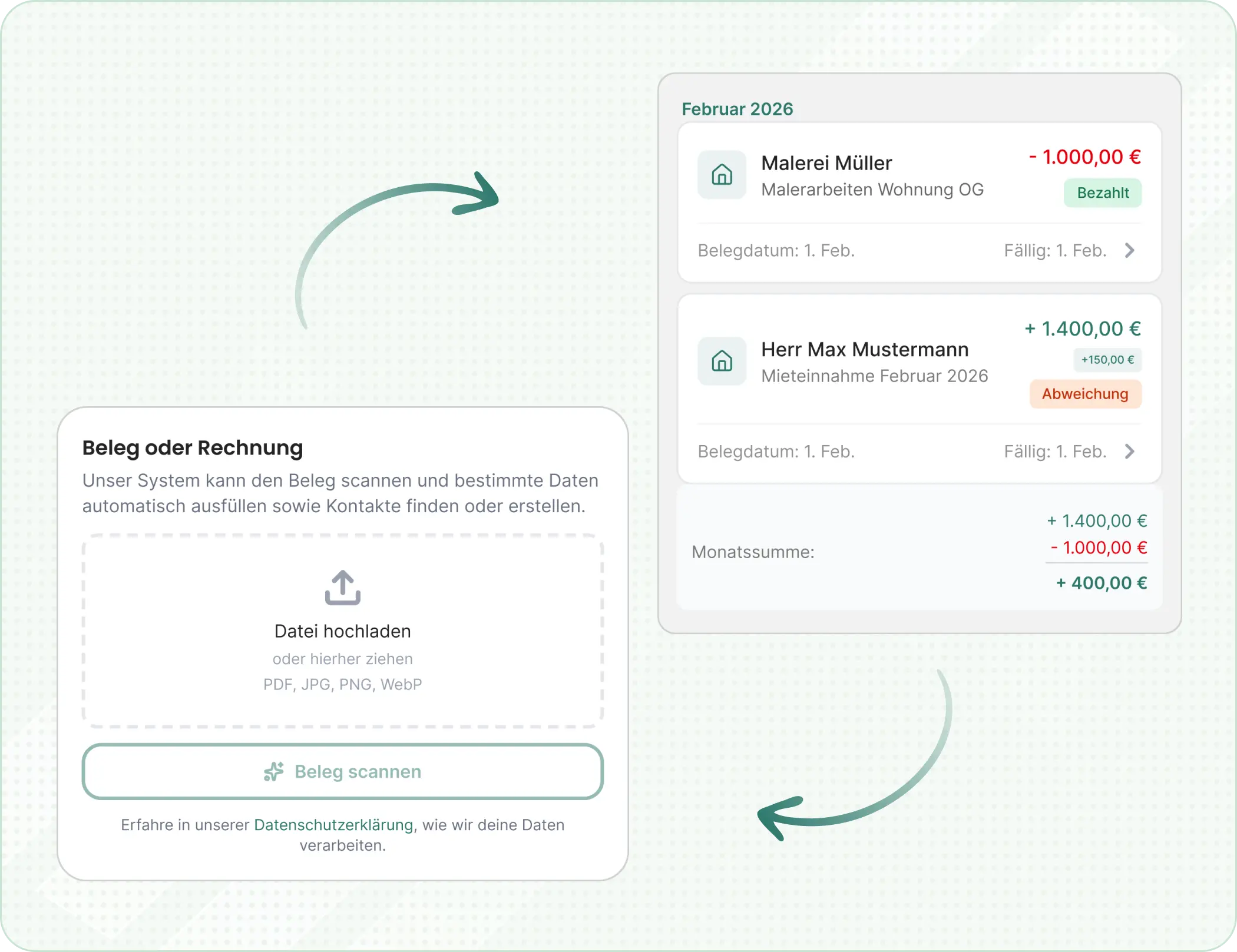The height and width of the screenshot is (952, 1237).
Task: Click the + 400,00 € Monatssumme total
Action: [1101, 583]
